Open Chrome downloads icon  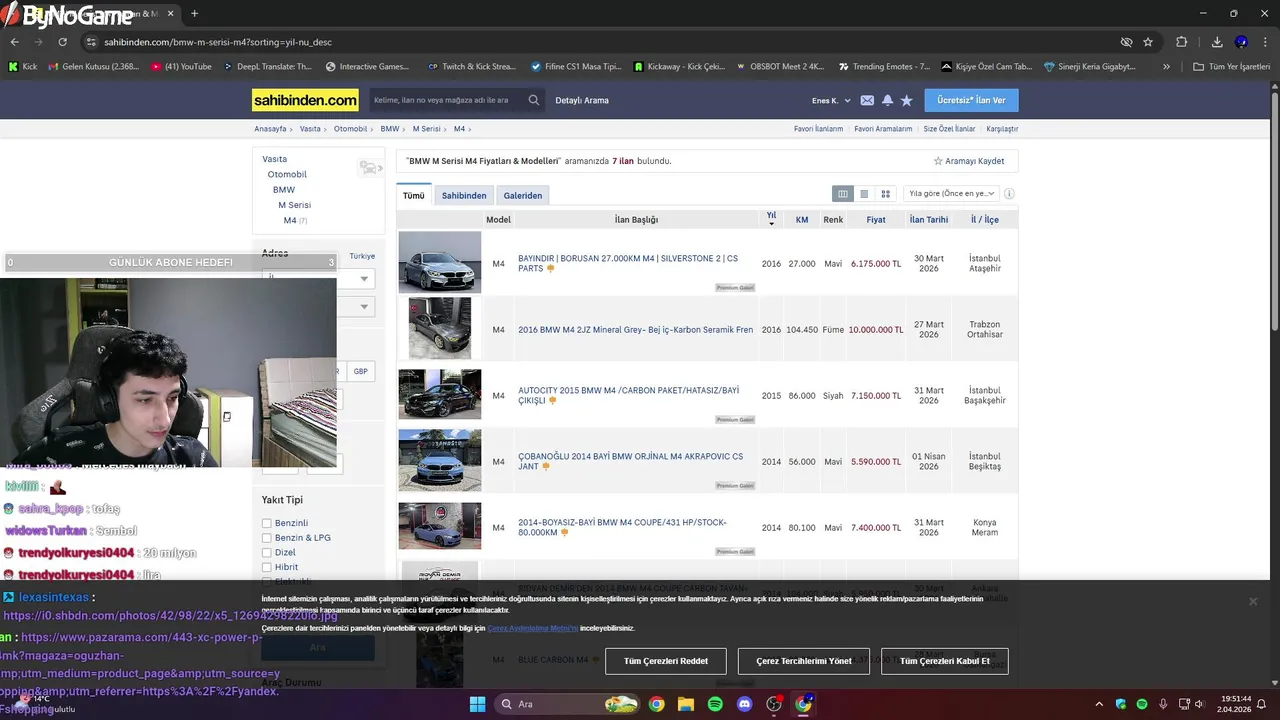[1217, 42]
